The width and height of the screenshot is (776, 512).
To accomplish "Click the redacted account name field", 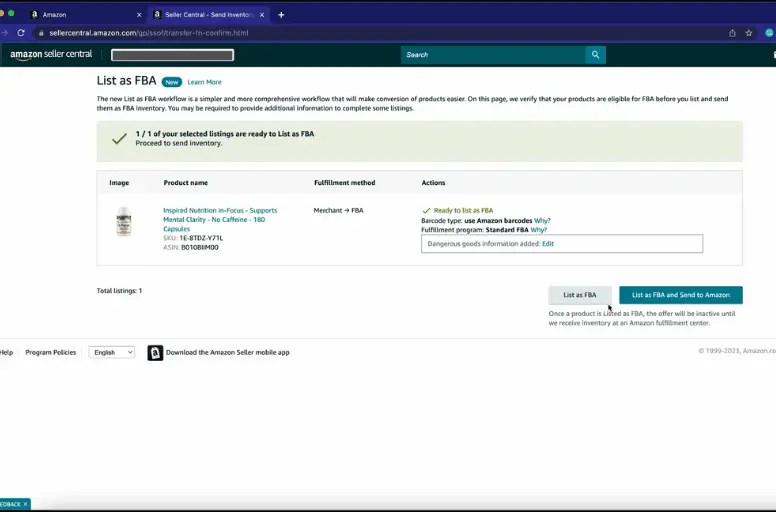I will [x=172, y=55].
